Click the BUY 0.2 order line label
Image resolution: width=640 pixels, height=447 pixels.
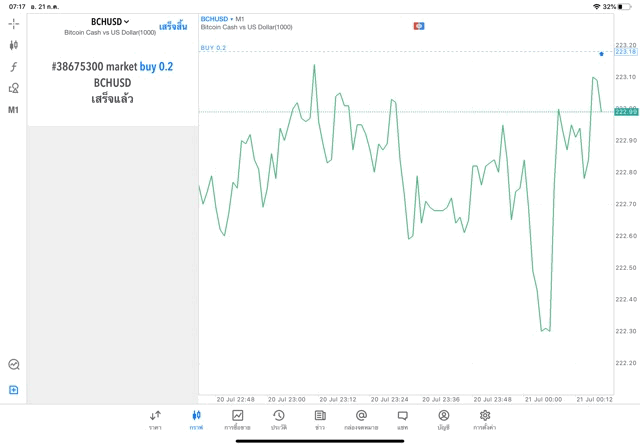coord(213,48)
